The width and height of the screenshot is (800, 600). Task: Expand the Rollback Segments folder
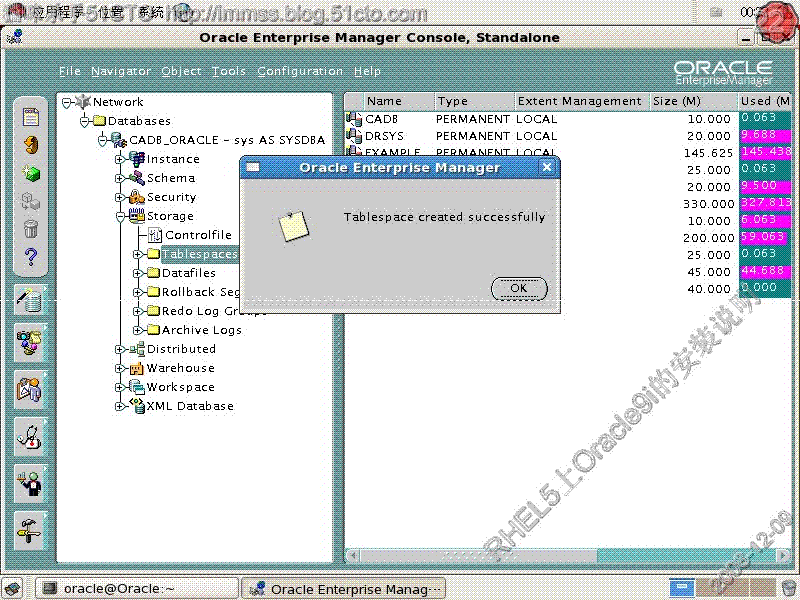pyautogui.click(x=137, y=292)
